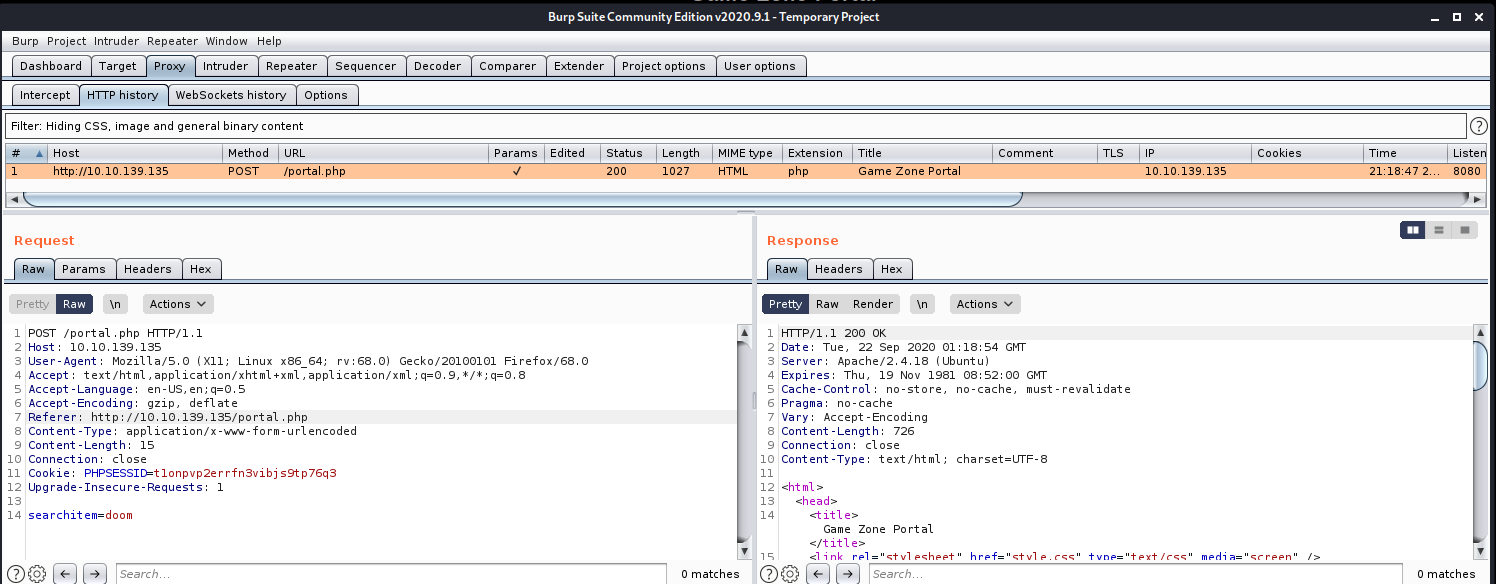Screen dimensions: 1496x584
Task: Switch to top-bottom stacked layout
Action: coord(1439,230)
